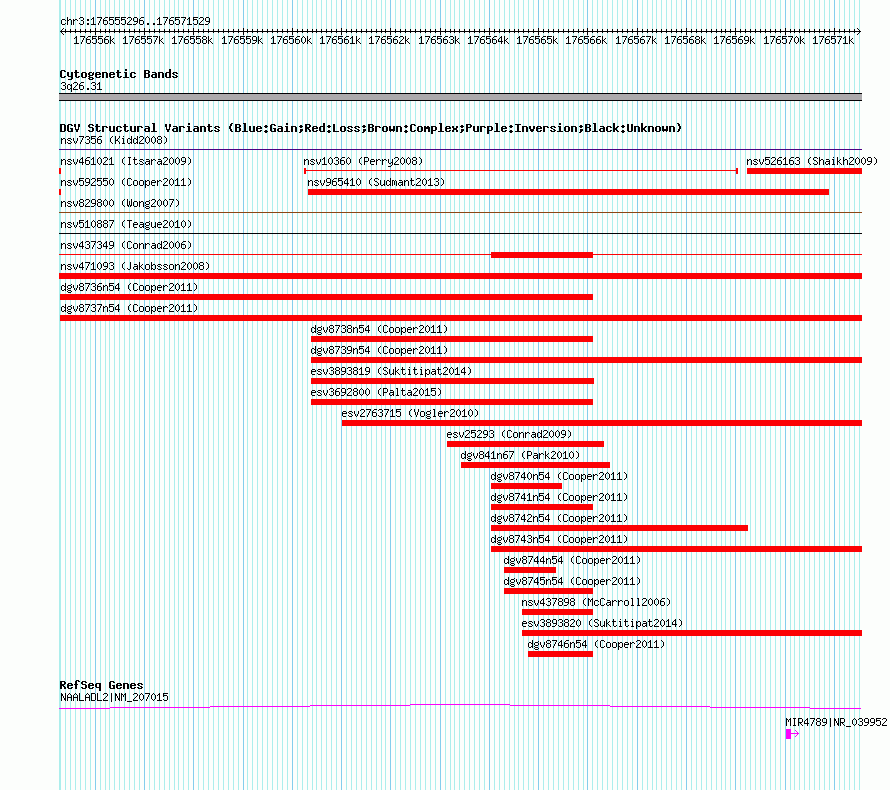
Task: Click the 176564k ruler tick label
Action: tap(488, 40)
